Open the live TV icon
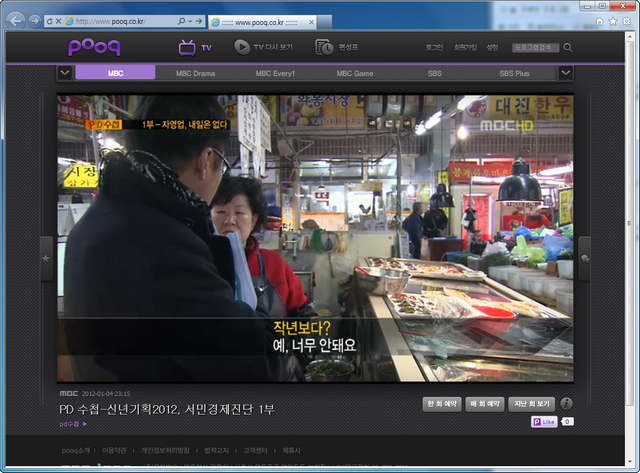Image resolution: width=640 pixels, height=473 pixels. coord(187,48)
